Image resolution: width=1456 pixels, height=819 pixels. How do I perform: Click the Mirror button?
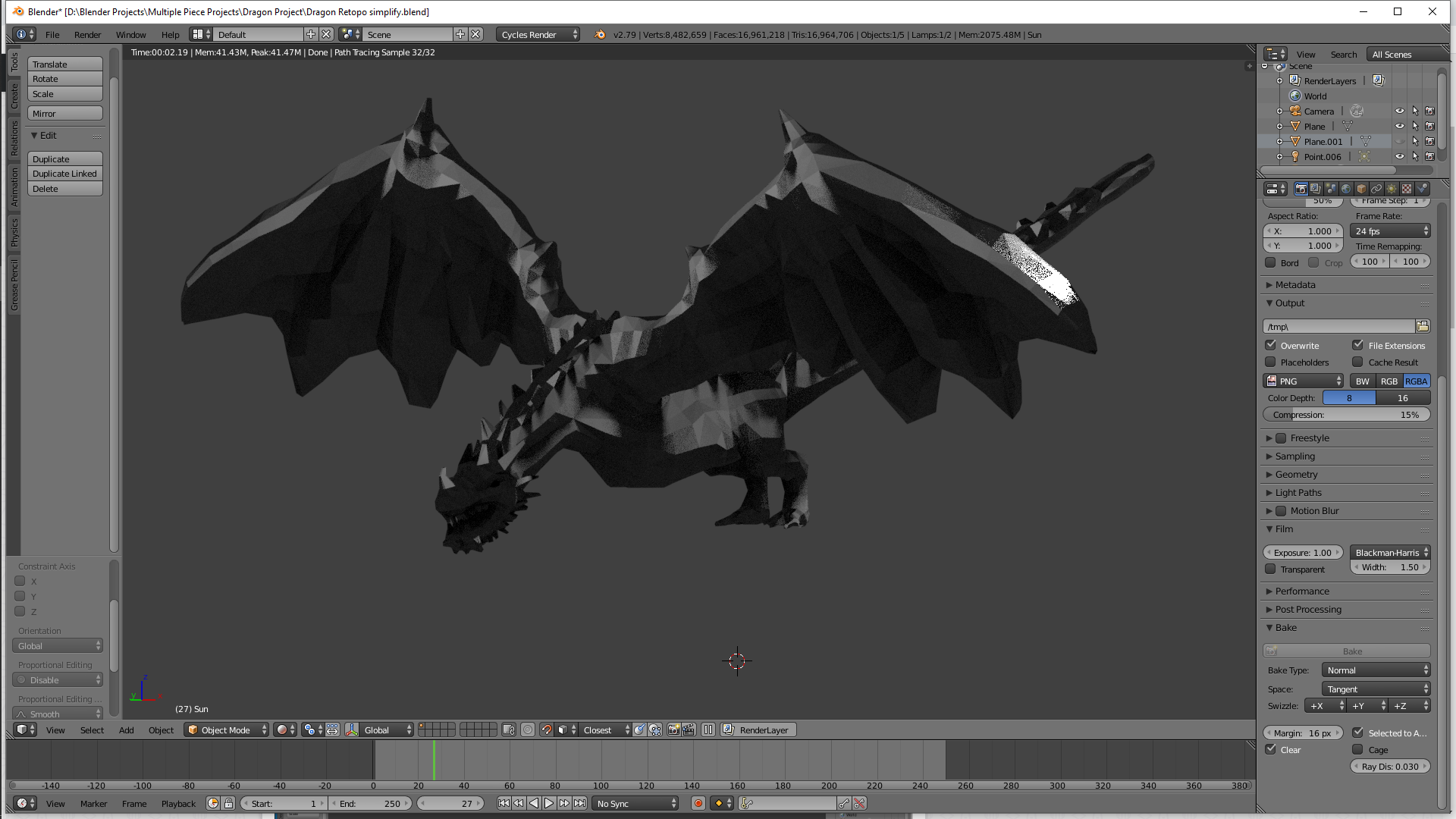(65, 113)
